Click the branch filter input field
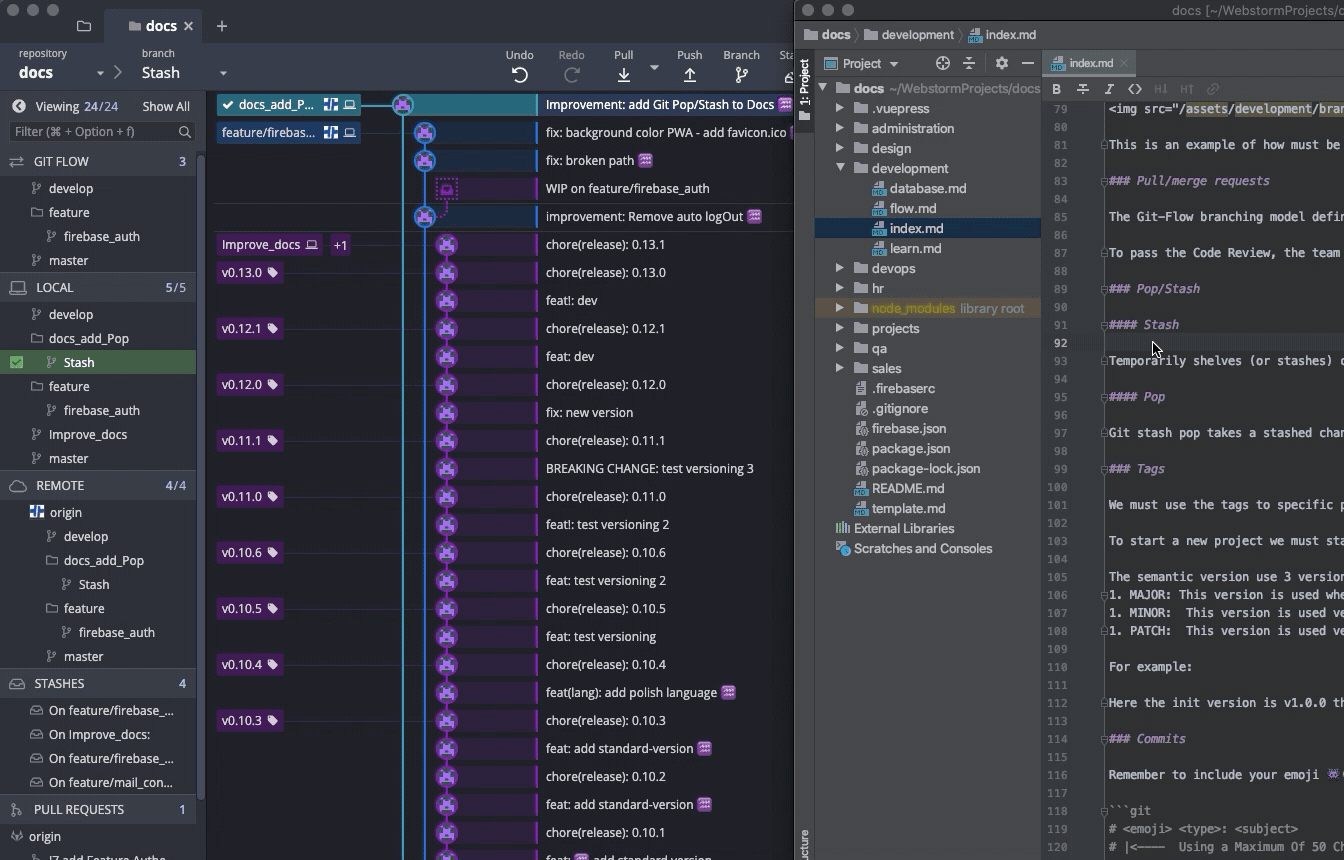The image size is (1344, 860). tap(92, 131)
